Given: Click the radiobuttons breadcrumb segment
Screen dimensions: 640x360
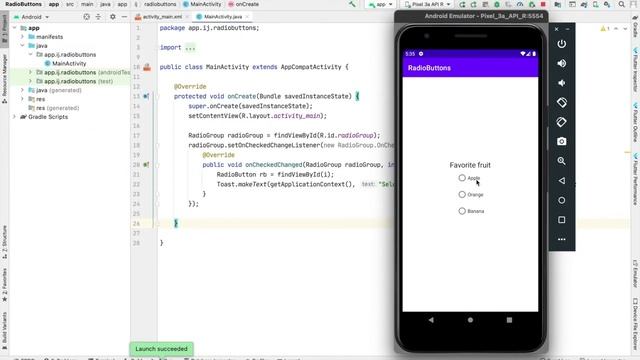Looking at the screenshot, I should pyautogui.click(x=160, y=4).
